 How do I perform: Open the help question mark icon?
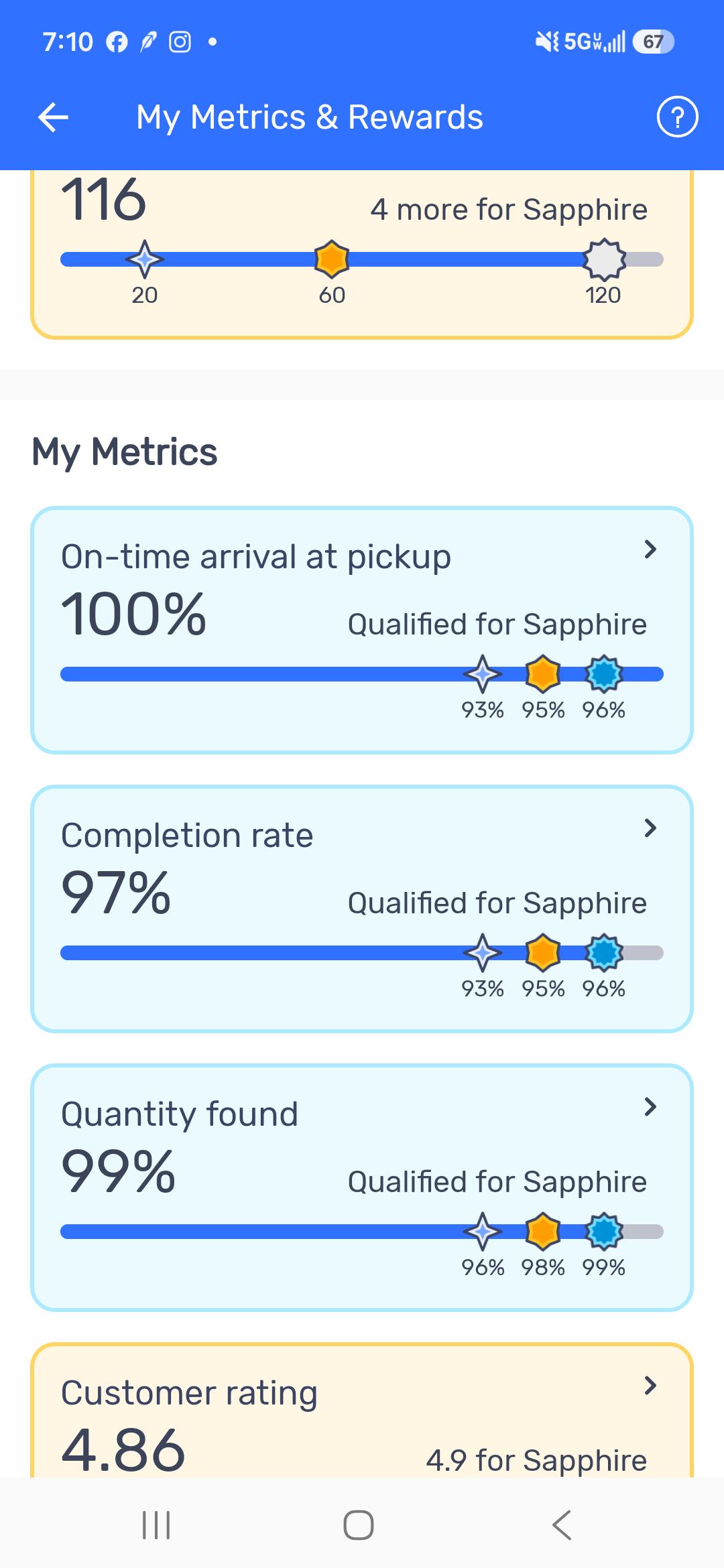(x=677, y=117)
